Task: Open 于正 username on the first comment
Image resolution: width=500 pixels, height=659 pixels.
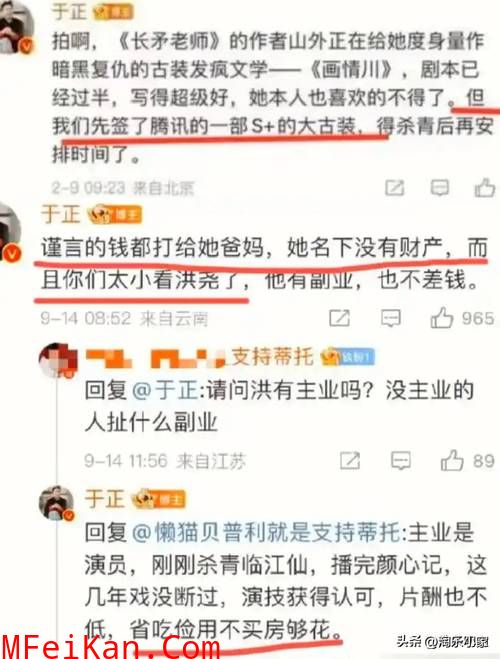Action: (x=69, y=11)
